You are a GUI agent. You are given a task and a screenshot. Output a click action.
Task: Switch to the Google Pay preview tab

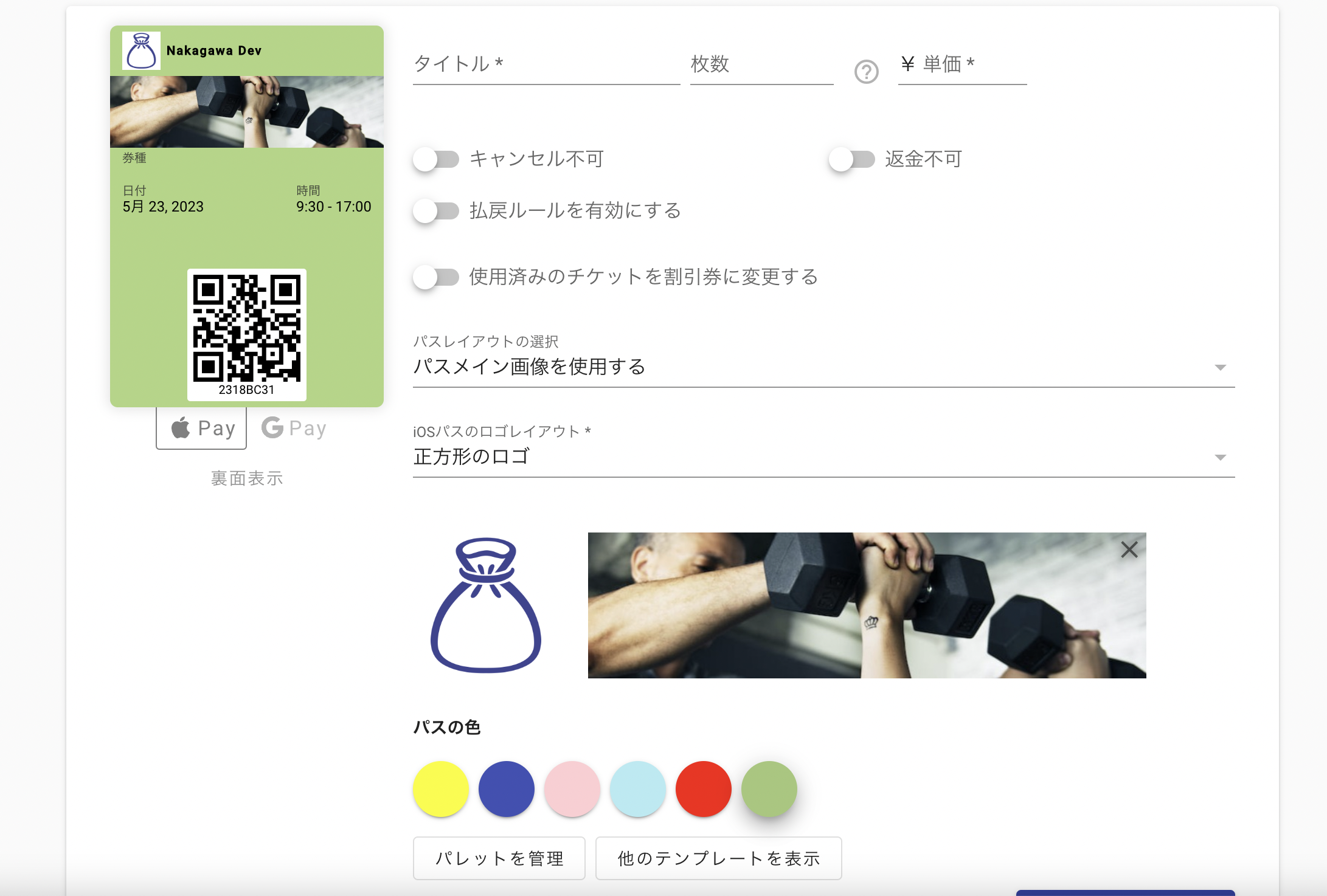[294, 428]
